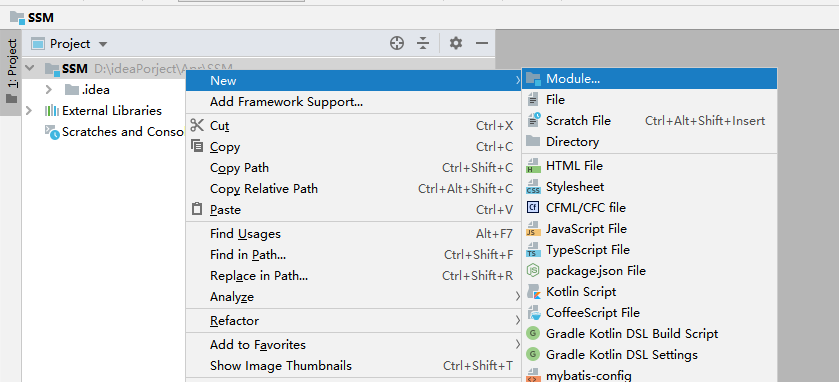Click the Scratch File icon
Image resolution: width=839 pixels, height=382 pixels.
tap(533, 120)
